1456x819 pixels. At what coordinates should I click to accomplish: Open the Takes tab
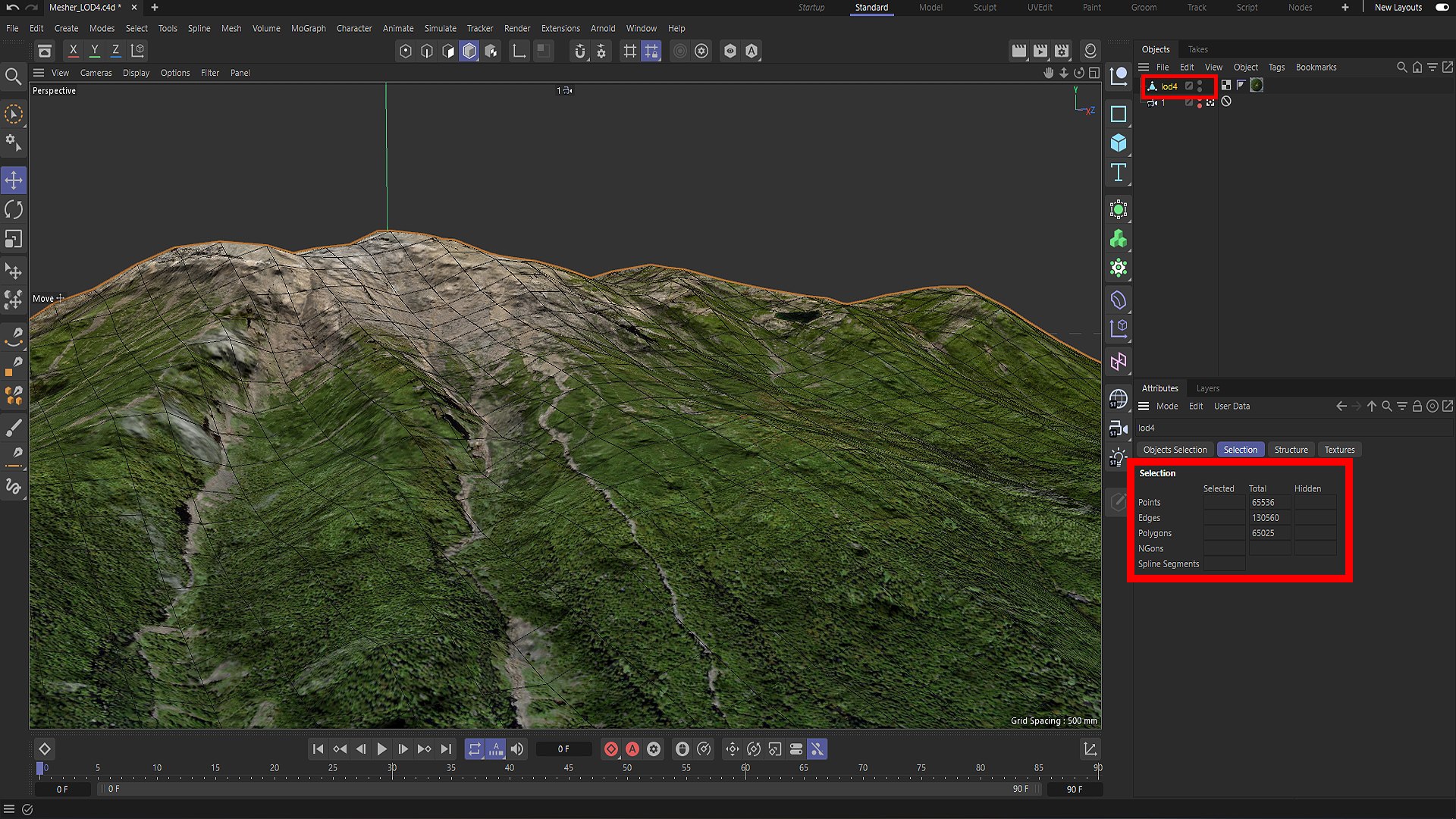[1198, 49]
